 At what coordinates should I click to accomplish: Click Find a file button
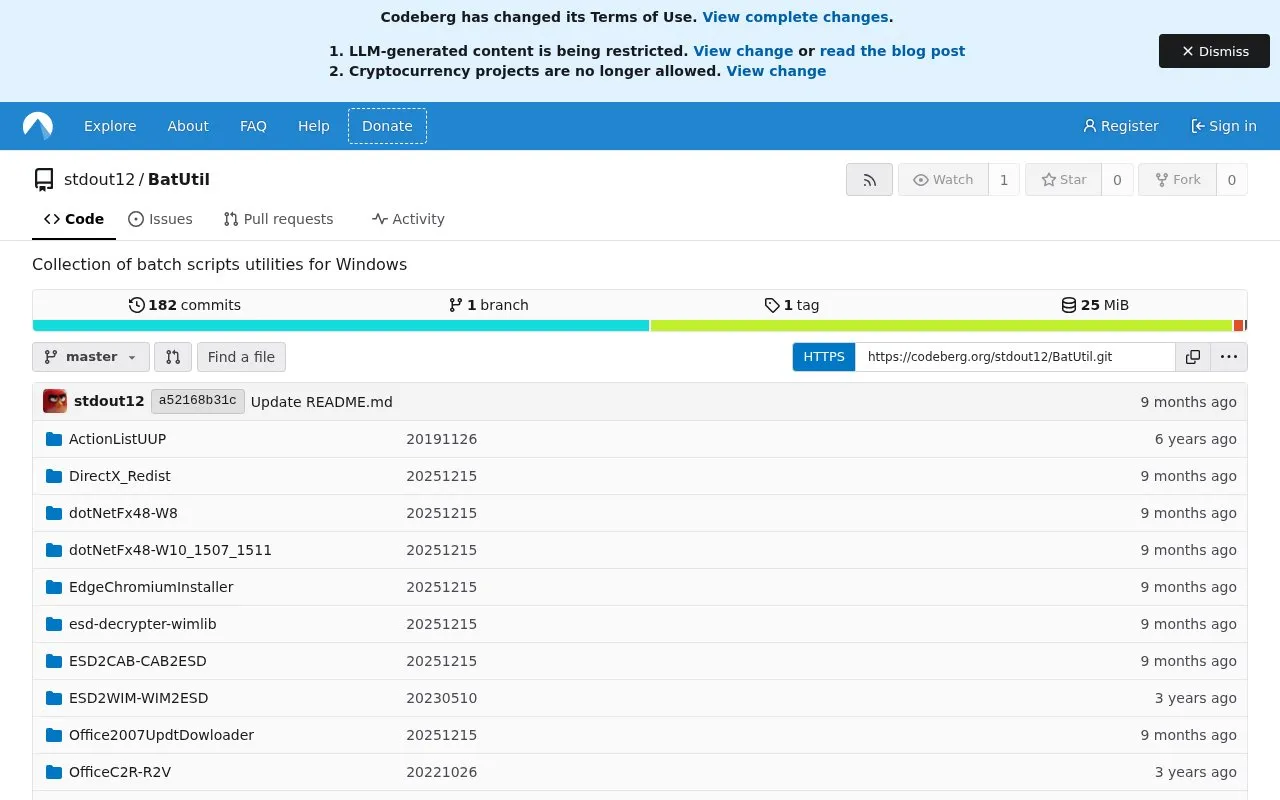tap(241, 357)
